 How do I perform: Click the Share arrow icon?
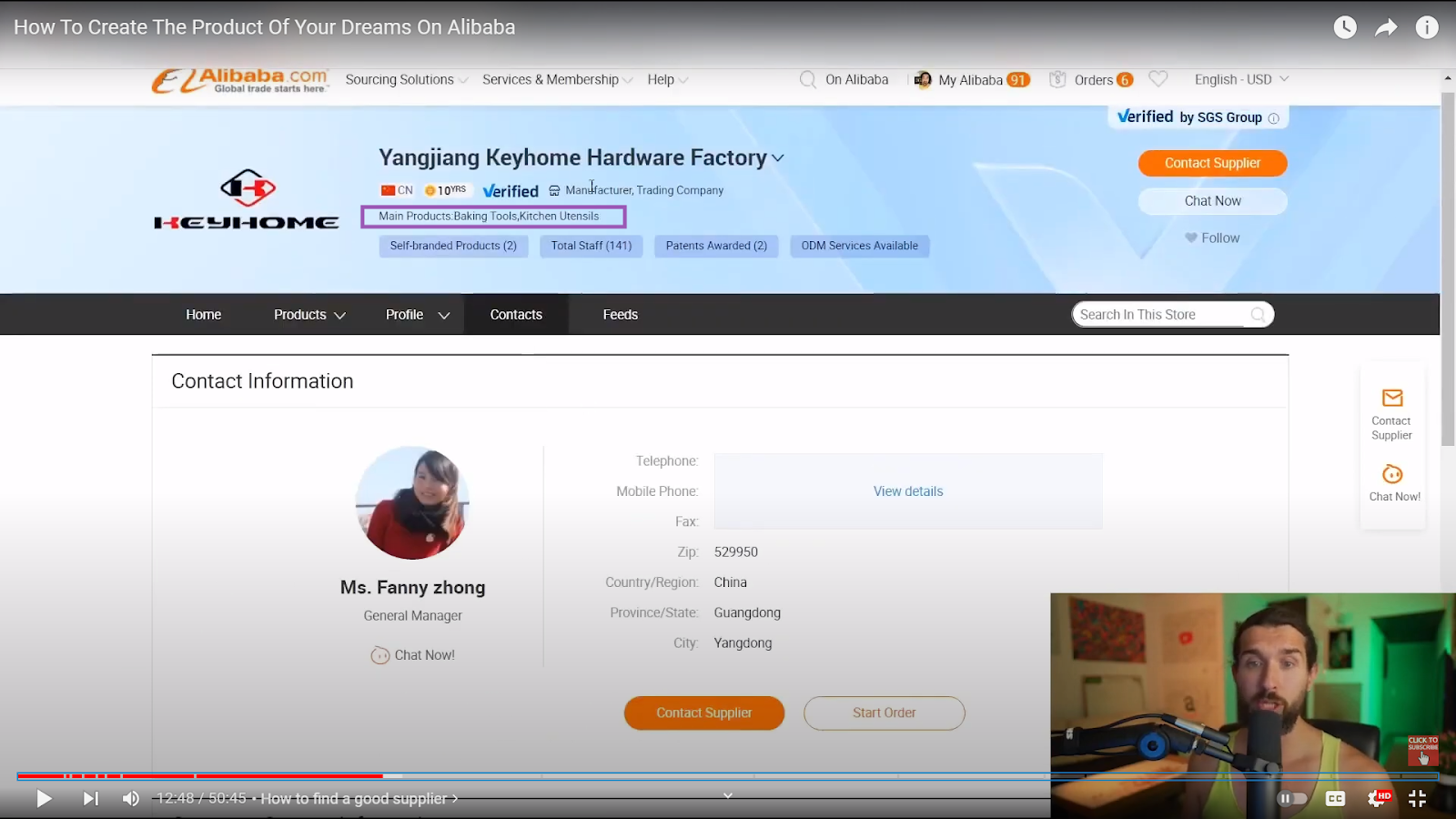(x=1386, y=27)
